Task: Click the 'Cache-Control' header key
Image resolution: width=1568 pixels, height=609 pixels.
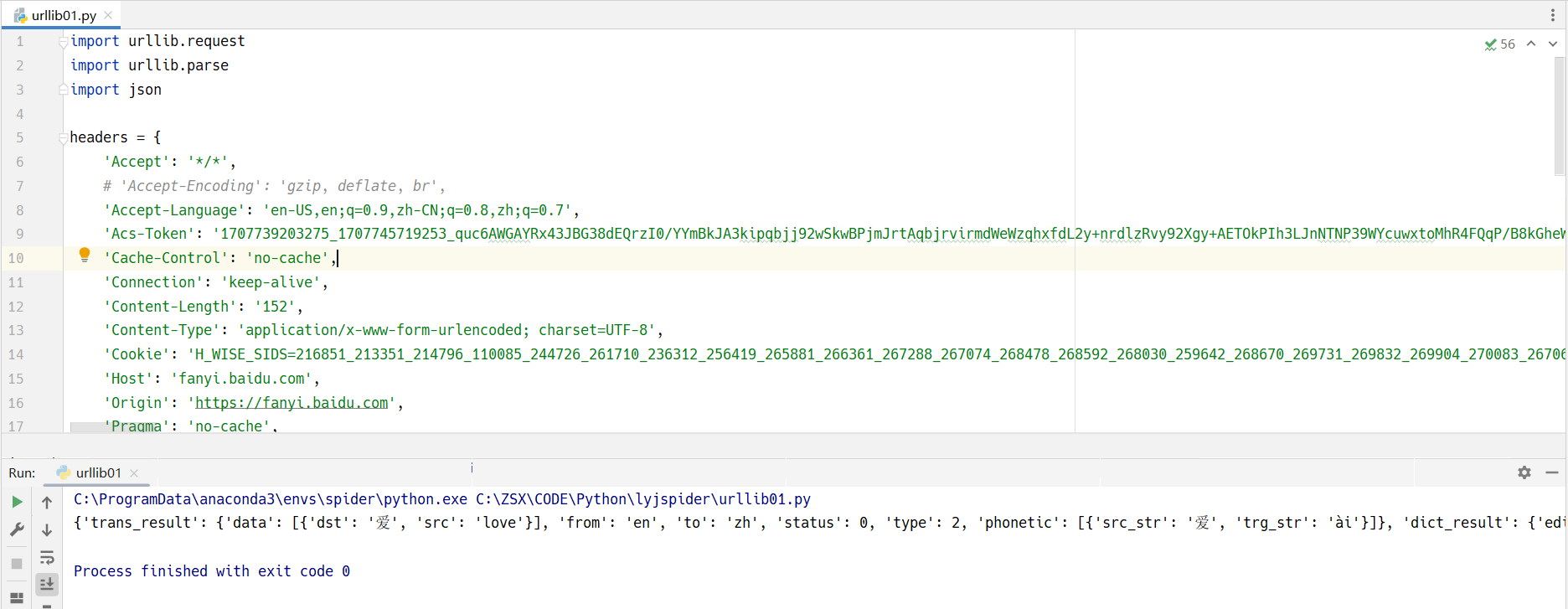Action: click(166, 258)
